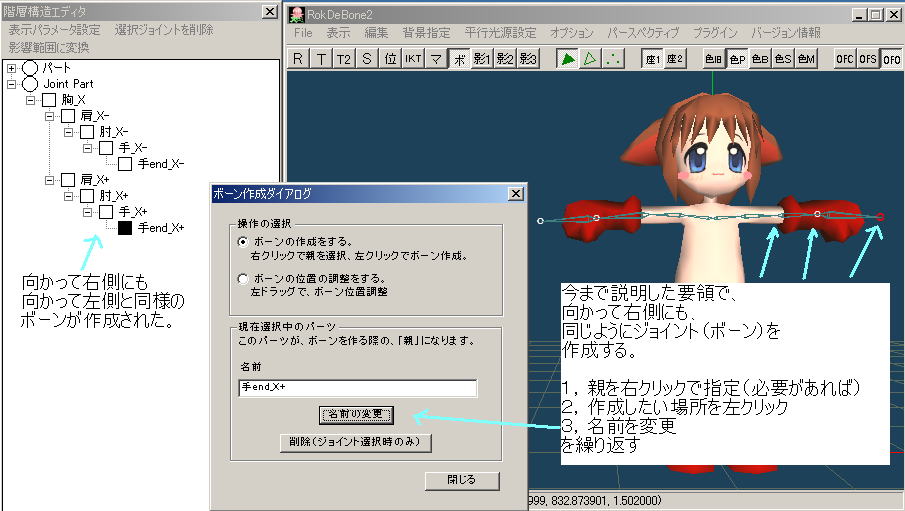Switch to green dots point display
This screenshot has width=905, height=511.
pyautogui.click(x=613, y=58)
